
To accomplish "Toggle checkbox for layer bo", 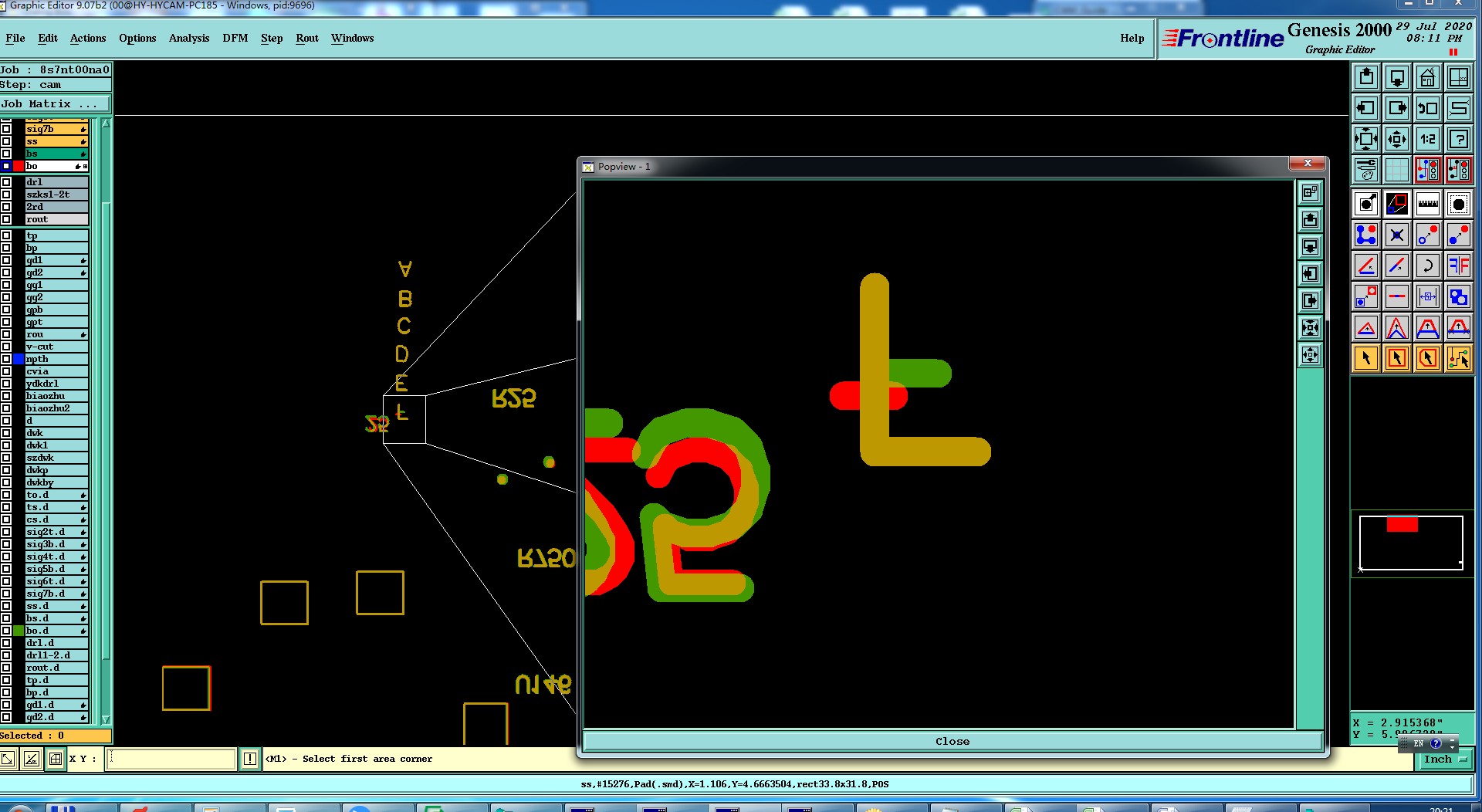I will (6, 166).
